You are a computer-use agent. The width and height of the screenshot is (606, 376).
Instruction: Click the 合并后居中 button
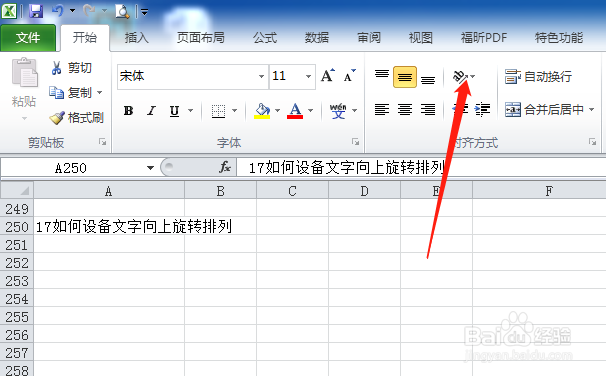tap(544, 110)
